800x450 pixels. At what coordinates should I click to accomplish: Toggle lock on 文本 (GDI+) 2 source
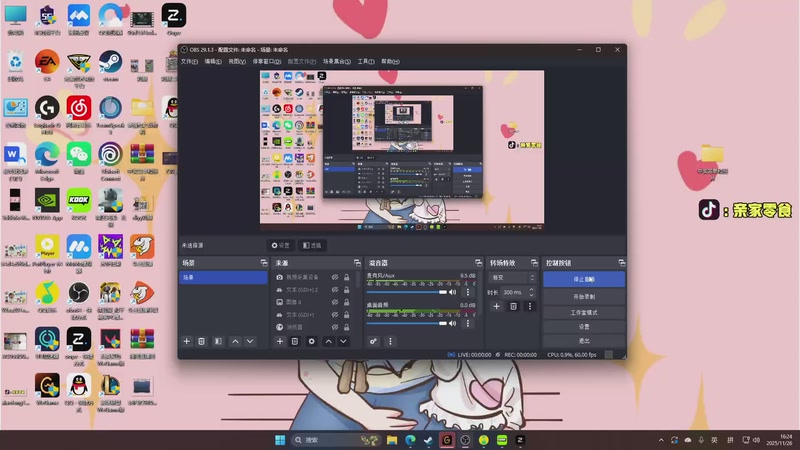pyautogui.click(x=346, y=289)
